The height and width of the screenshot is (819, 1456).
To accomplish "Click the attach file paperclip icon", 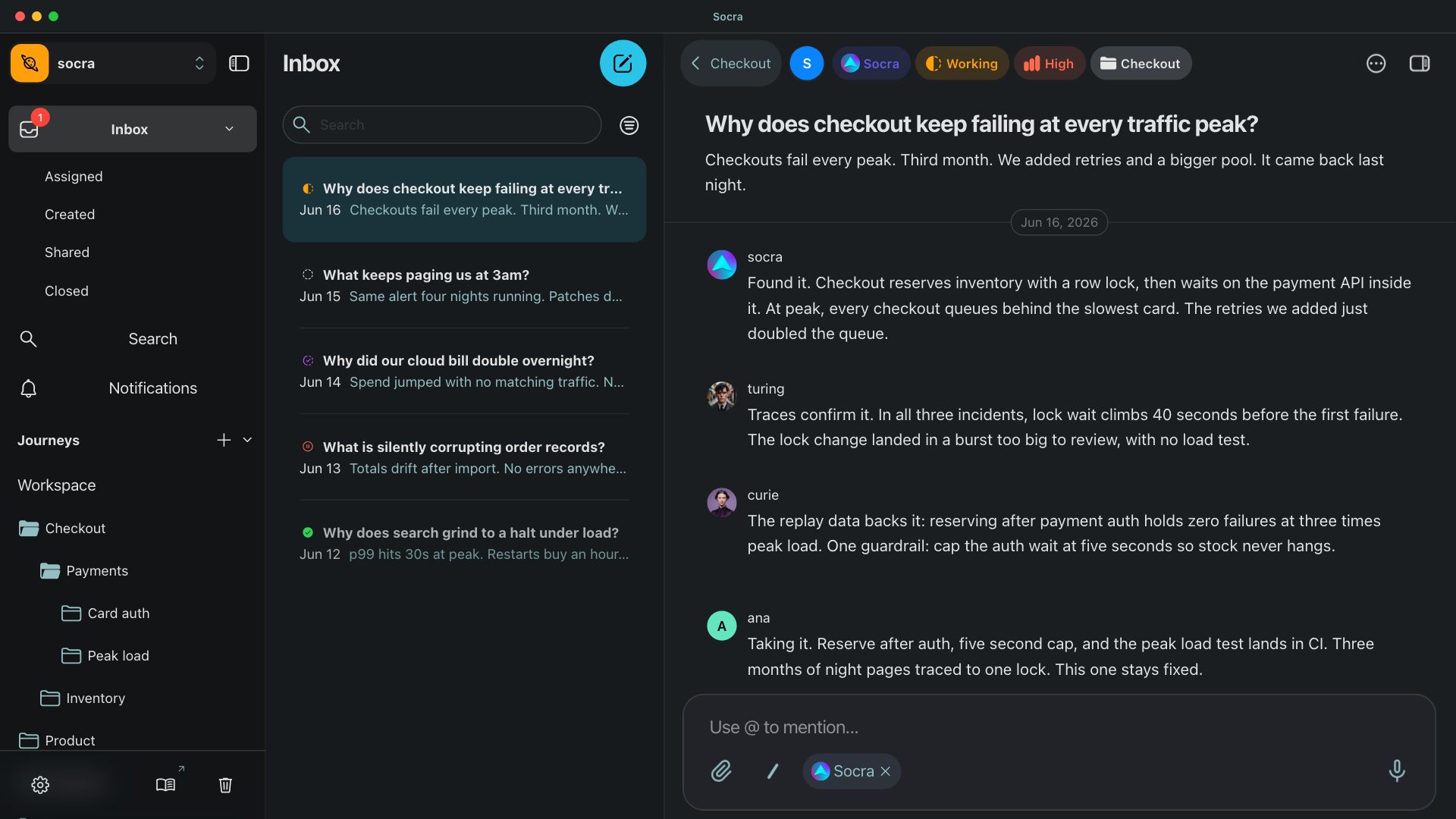I will pyautogui.click(x=721, y=771).
